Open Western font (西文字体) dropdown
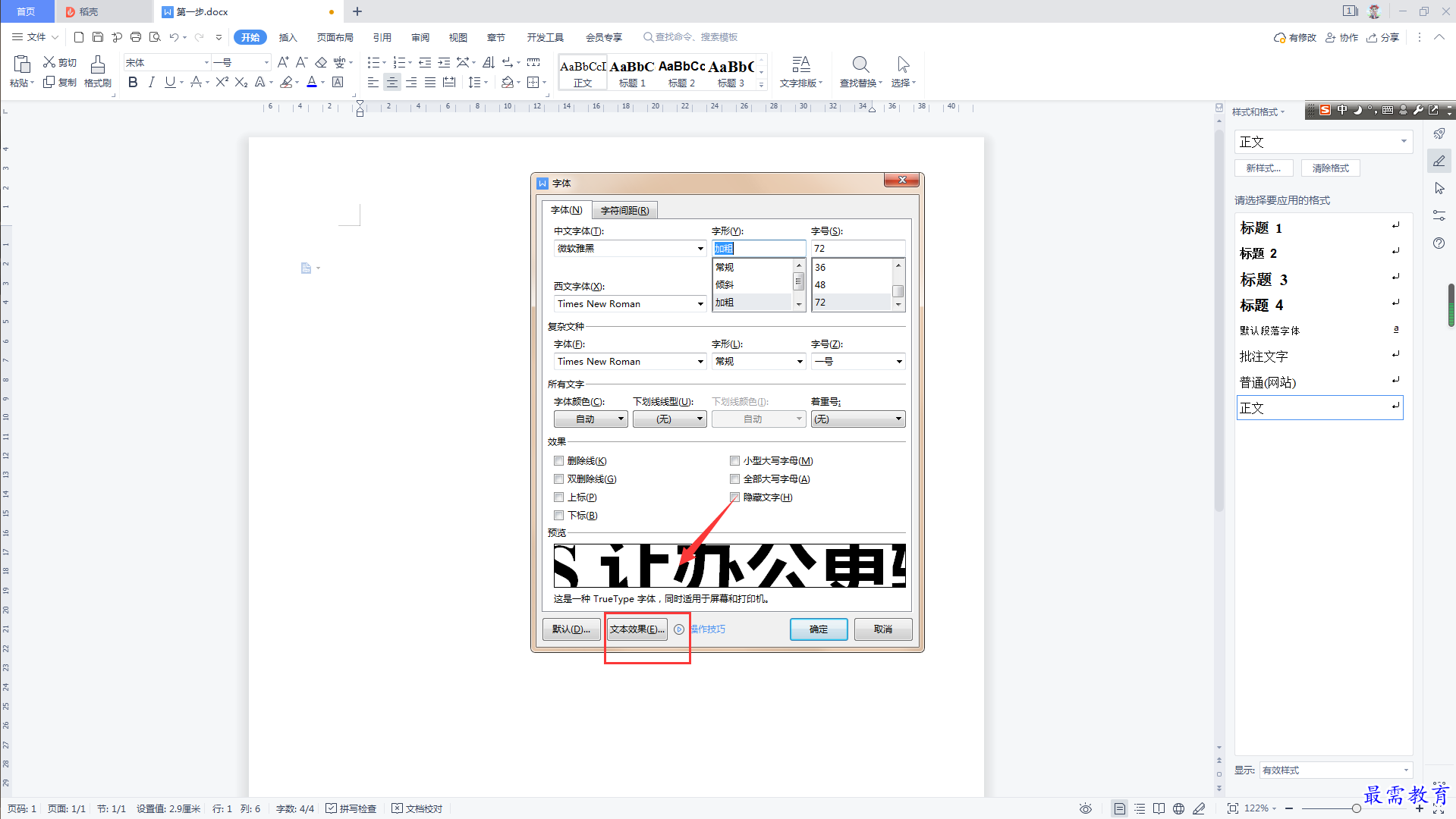The image size is (1456, 819). pyautogui.click(x=700, y=304)
